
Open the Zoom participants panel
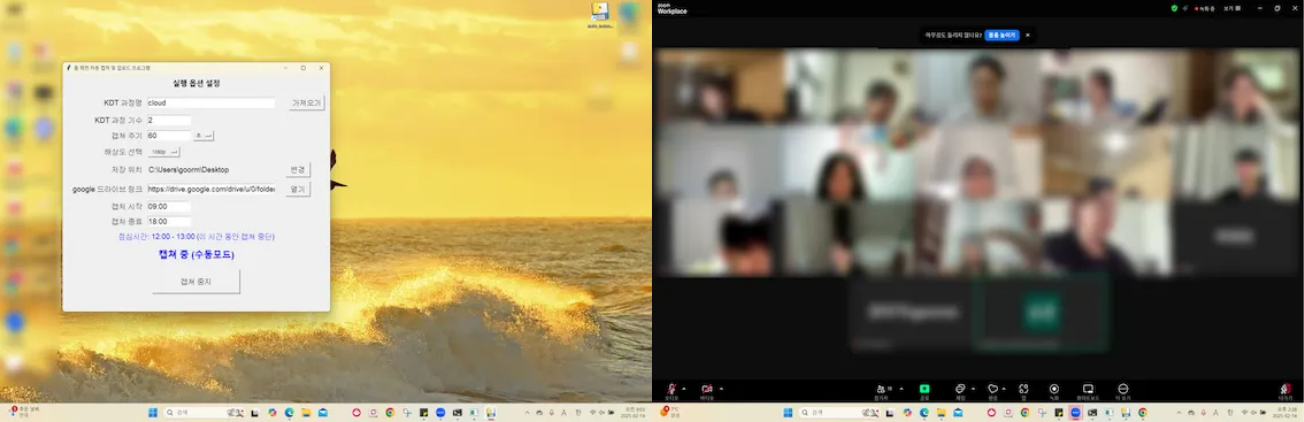(x=882, y=388)
